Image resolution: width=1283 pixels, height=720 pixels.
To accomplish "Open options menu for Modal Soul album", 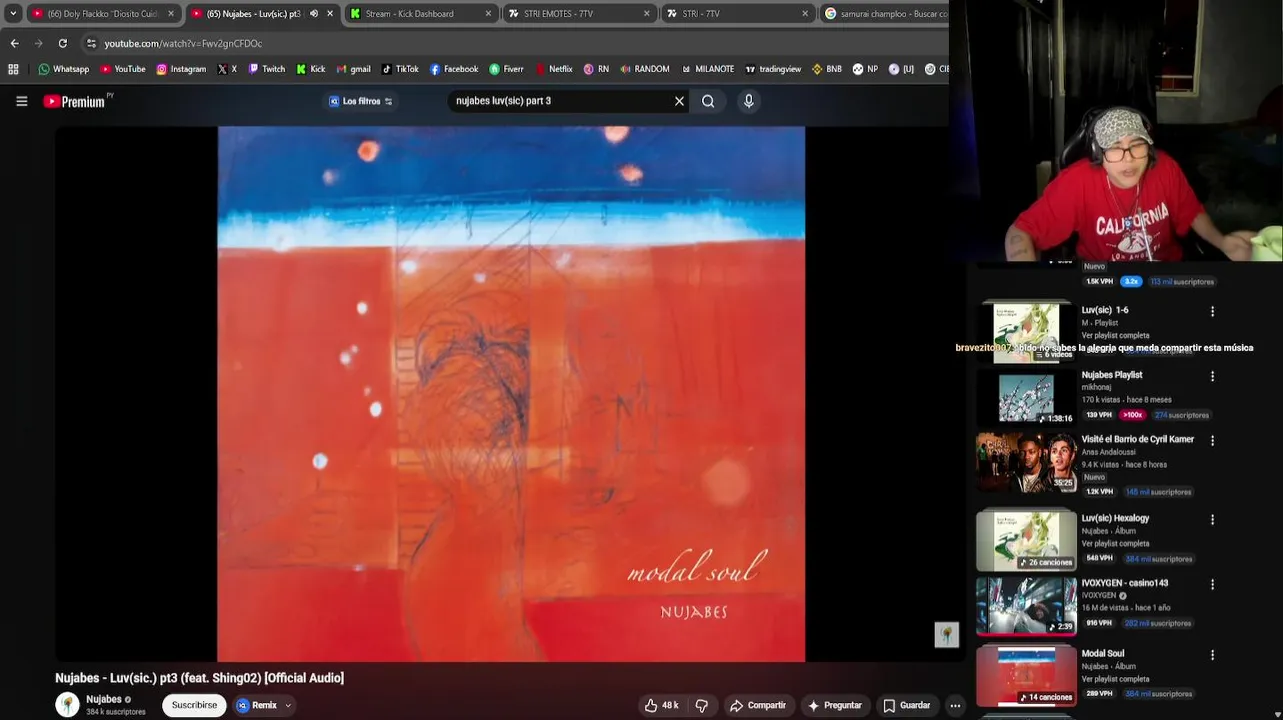I will click(1212, 655).
